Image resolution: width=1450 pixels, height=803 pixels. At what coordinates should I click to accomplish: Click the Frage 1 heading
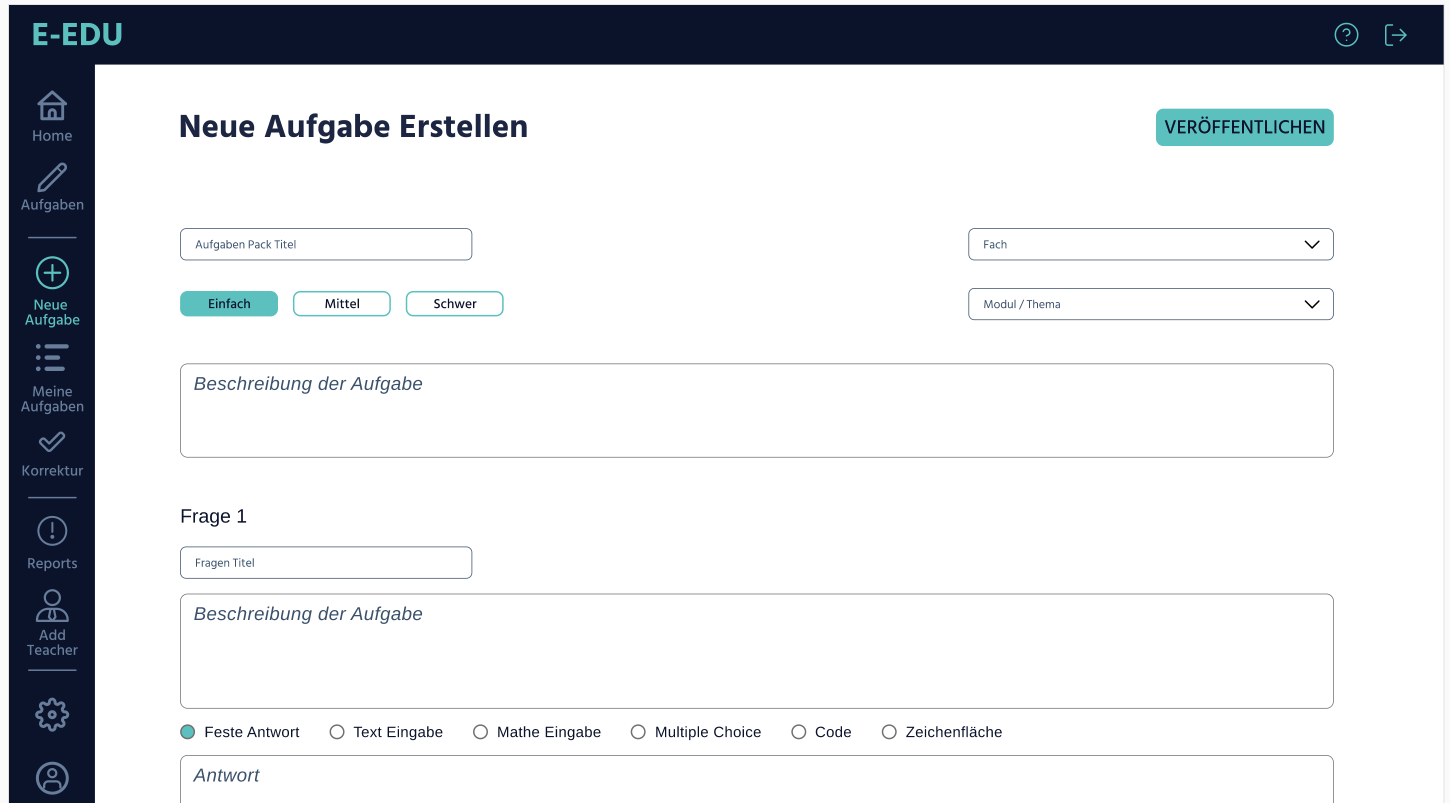point(213,516)
